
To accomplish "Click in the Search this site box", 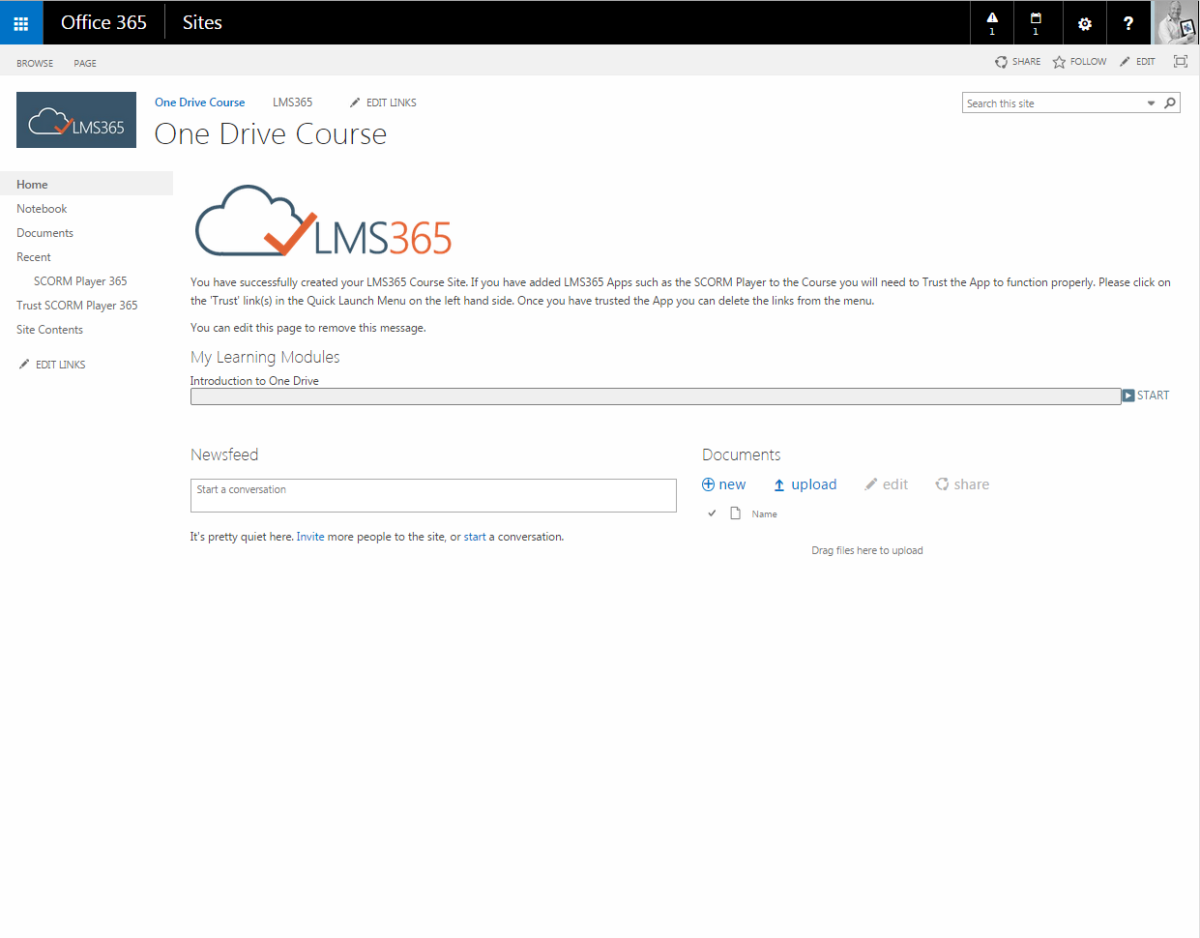I will pos(1053,103).
